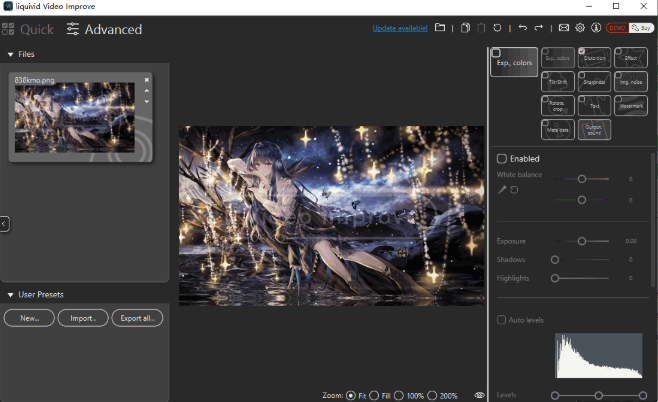This screenshot has width=658, height=402.
Task: Open the Sharpness filter tile
Action: point(594,81)
